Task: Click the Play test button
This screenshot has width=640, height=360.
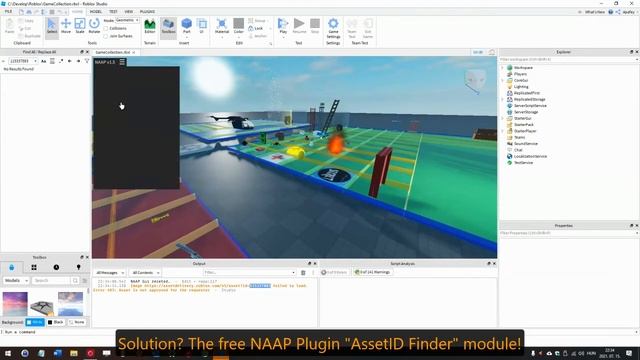Action: click(x=283, y=27)
